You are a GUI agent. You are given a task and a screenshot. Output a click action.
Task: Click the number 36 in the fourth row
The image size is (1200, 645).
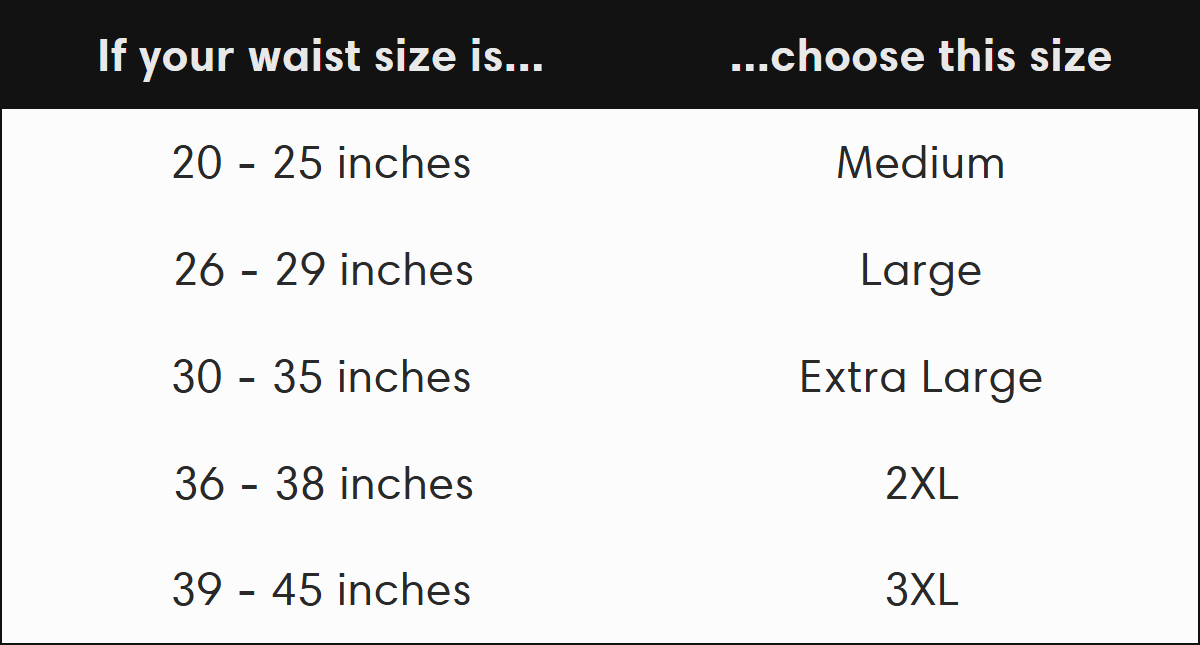pos(199,484)
